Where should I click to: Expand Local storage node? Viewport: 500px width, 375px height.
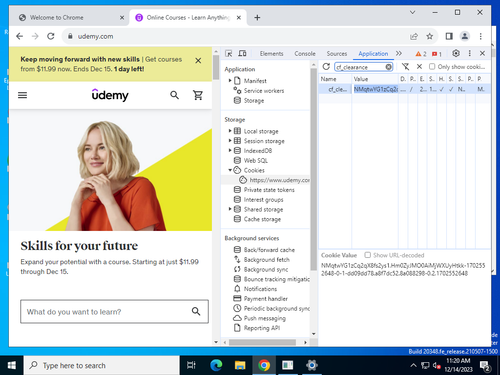[x=230, y=131]
